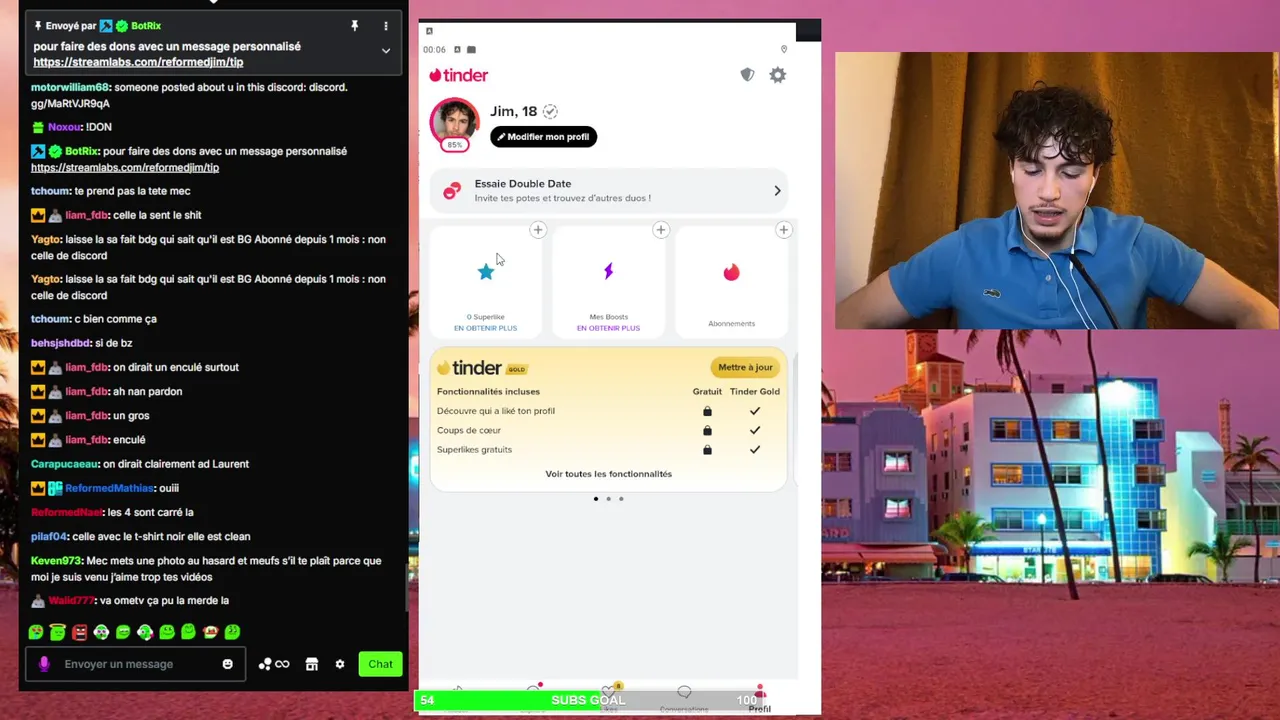Open pinned message three-dot menu
The height and width of the screenshot is (720, 1280).
point(386,26)
